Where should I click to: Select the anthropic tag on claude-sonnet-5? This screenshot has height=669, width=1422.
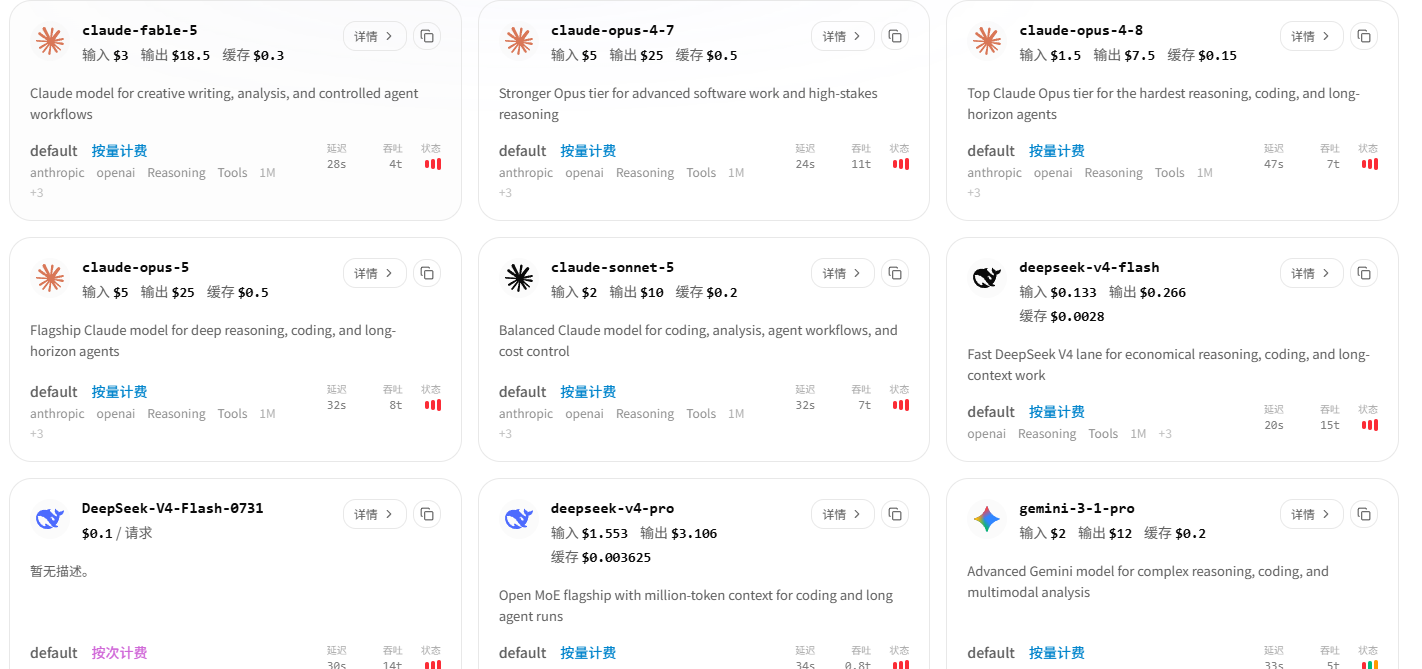(x=526, y=414)
